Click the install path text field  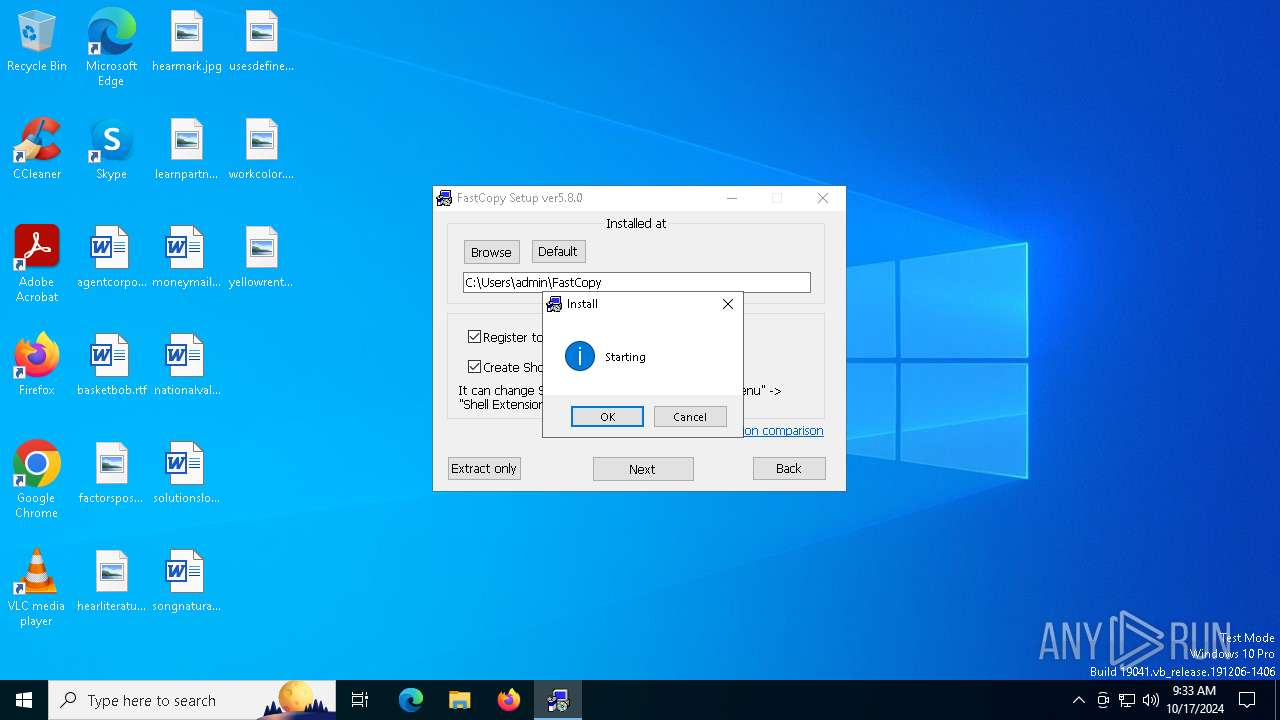[x=637, y=282]
